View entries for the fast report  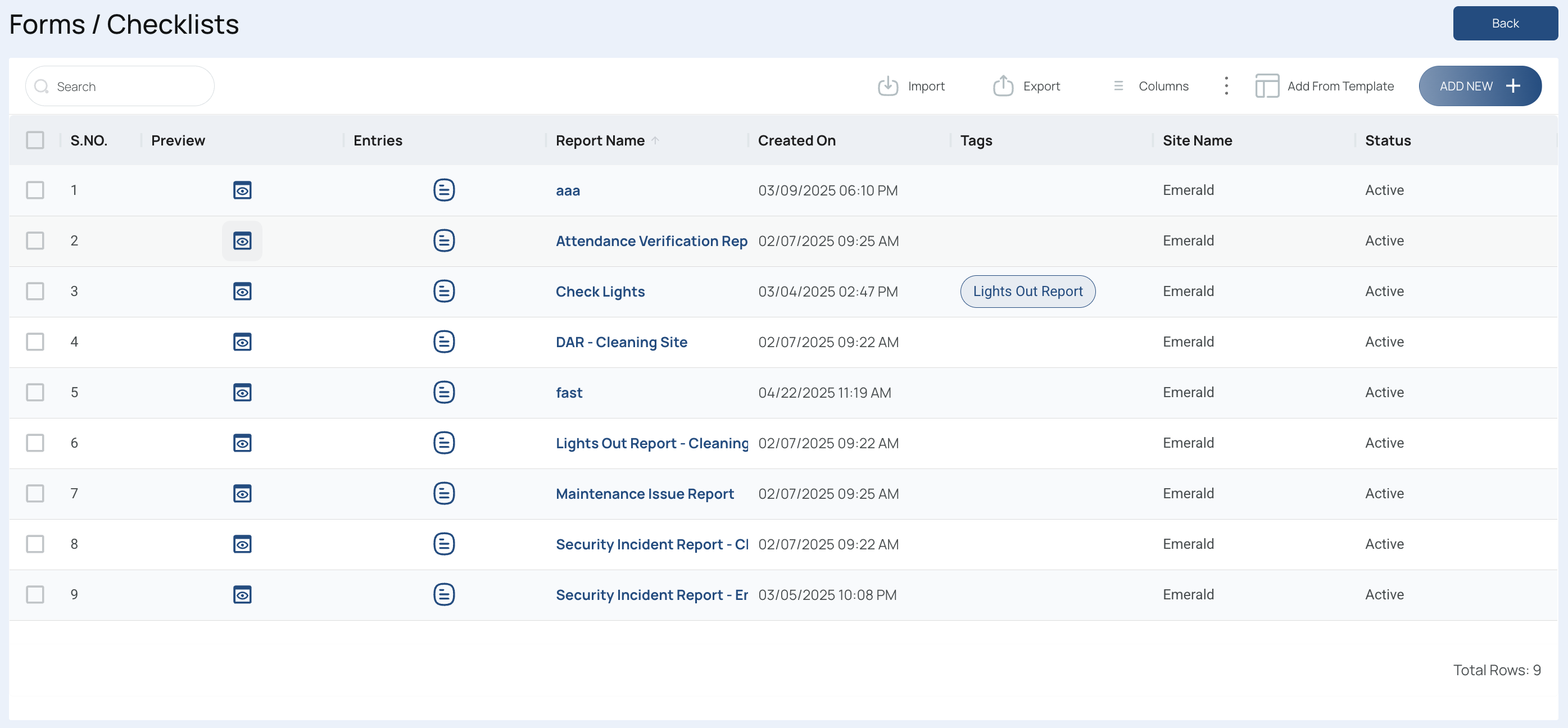444,392
